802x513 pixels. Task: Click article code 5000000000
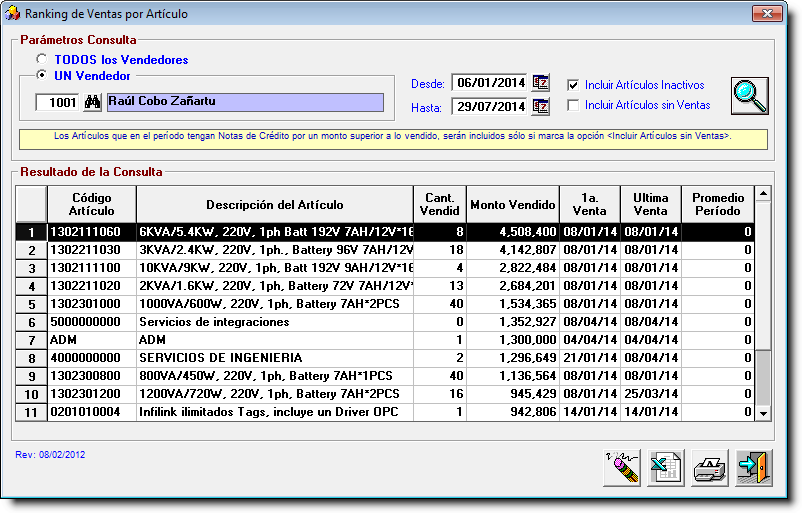coord(92,322)
